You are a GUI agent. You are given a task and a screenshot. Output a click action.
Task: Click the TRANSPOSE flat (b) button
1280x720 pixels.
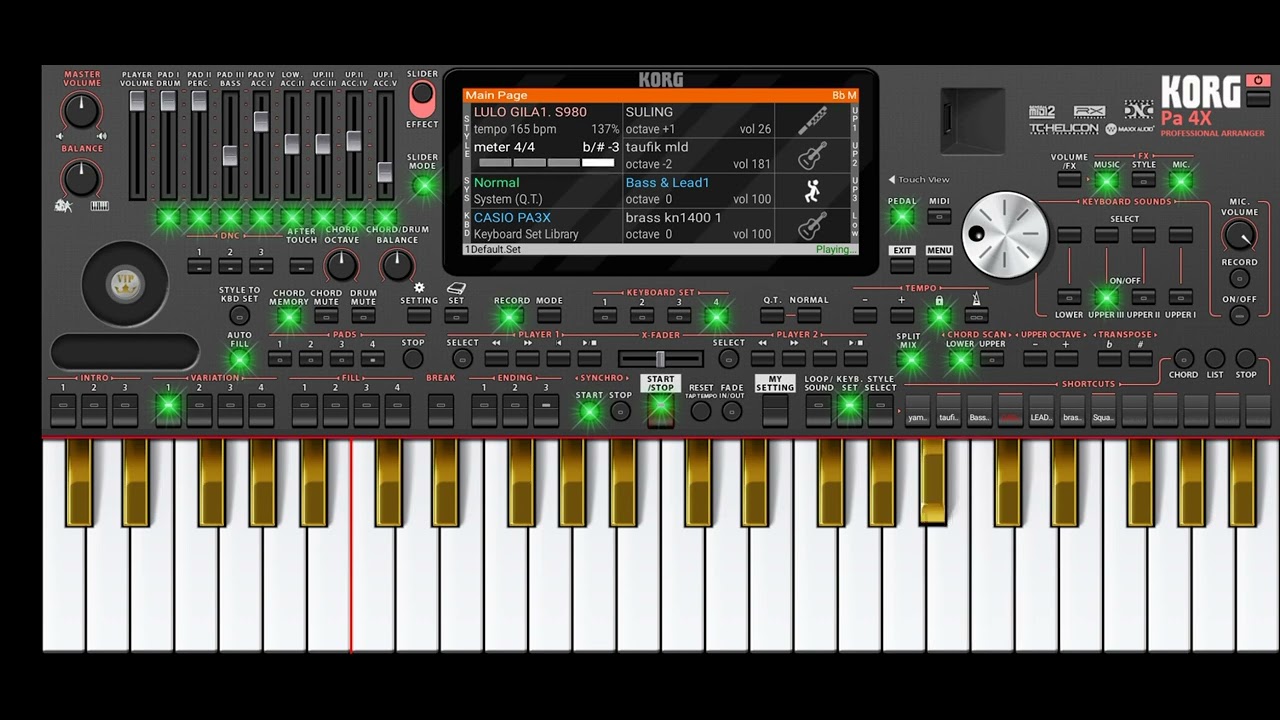pyautogui.click(x=1108, y=358)
